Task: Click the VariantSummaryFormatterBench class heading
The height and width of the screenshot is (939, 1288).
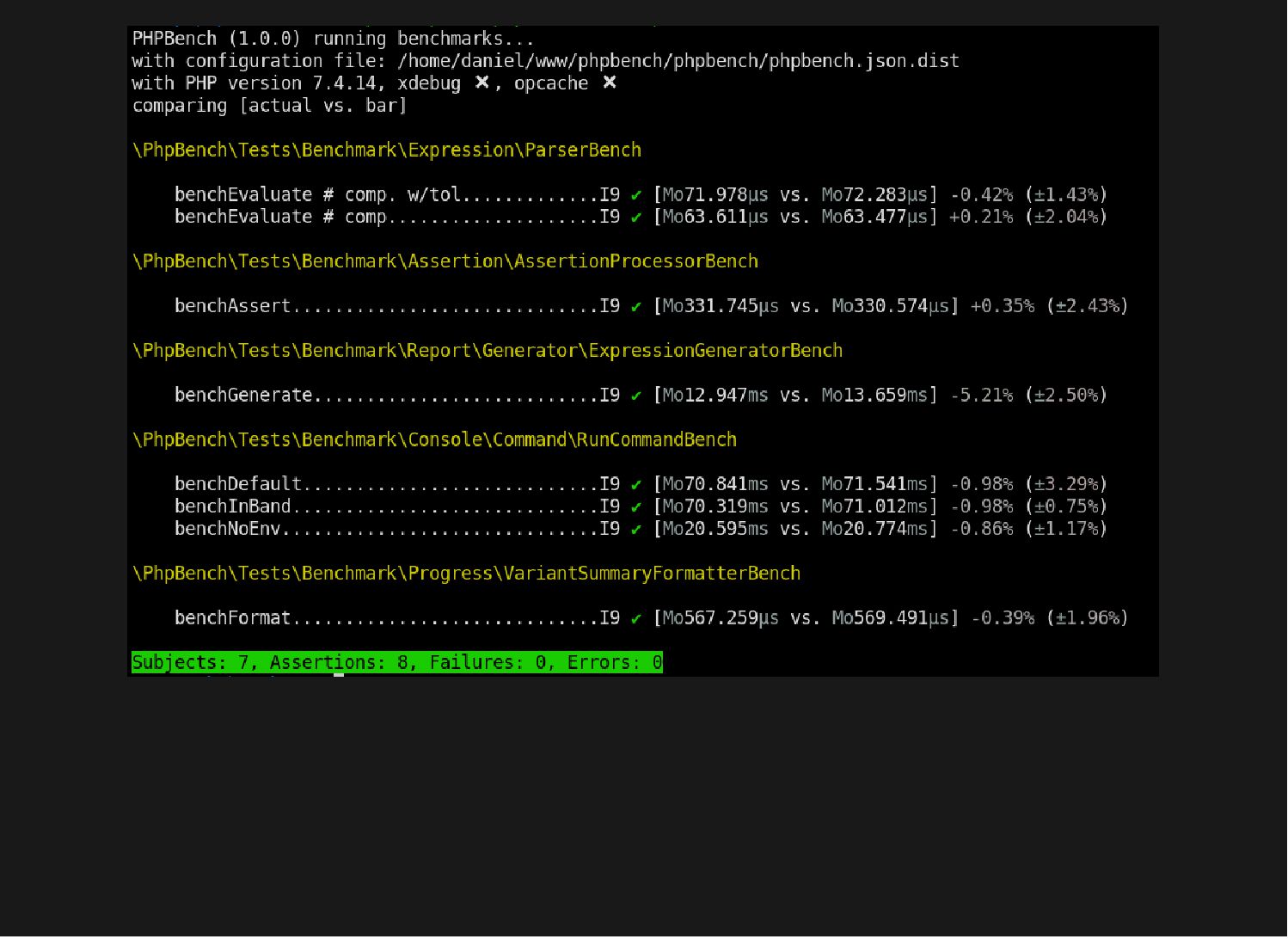Action: 466,574
